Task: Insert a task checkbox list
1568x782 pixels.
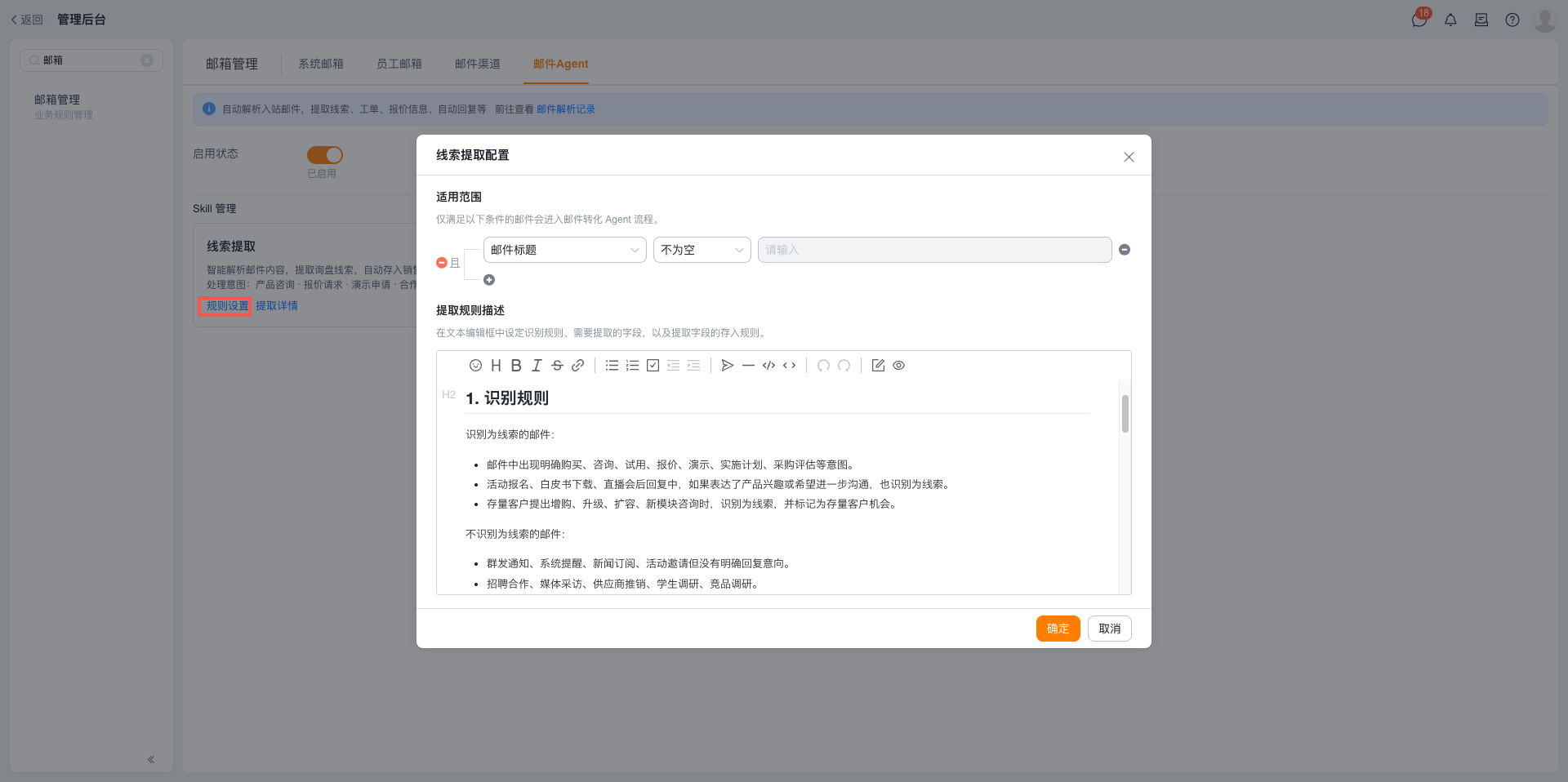Action: [653, 366]
